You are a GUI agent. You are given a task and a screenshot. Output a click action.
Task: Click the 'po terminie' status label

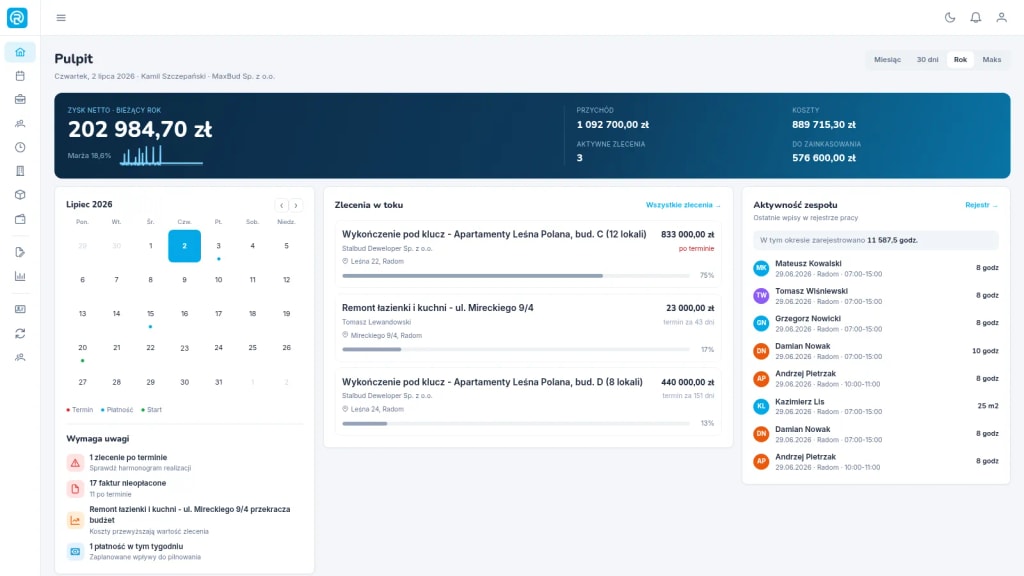[696, 249]
